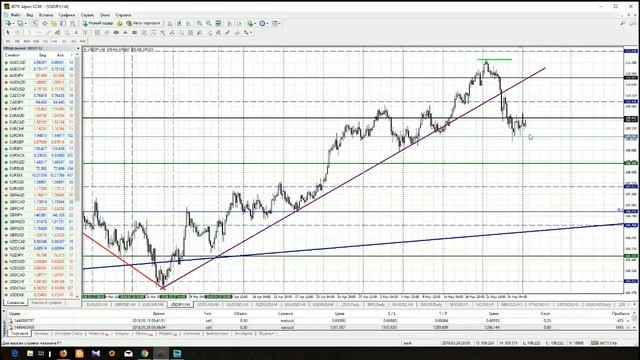640x360 pixels.
Task: Open the Вид menu
Action: click(x=30, y=15)
